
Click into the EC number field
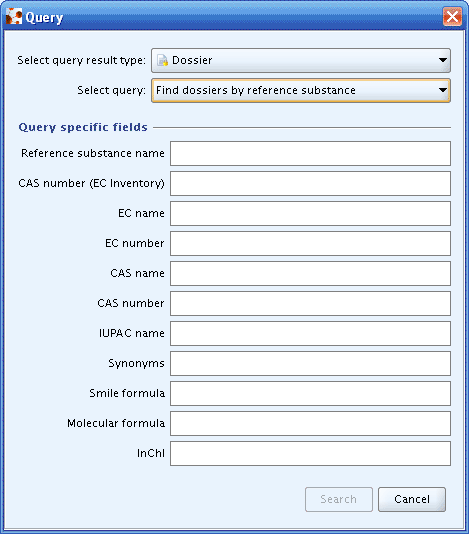pyautogui.click(x=310, y=244)
